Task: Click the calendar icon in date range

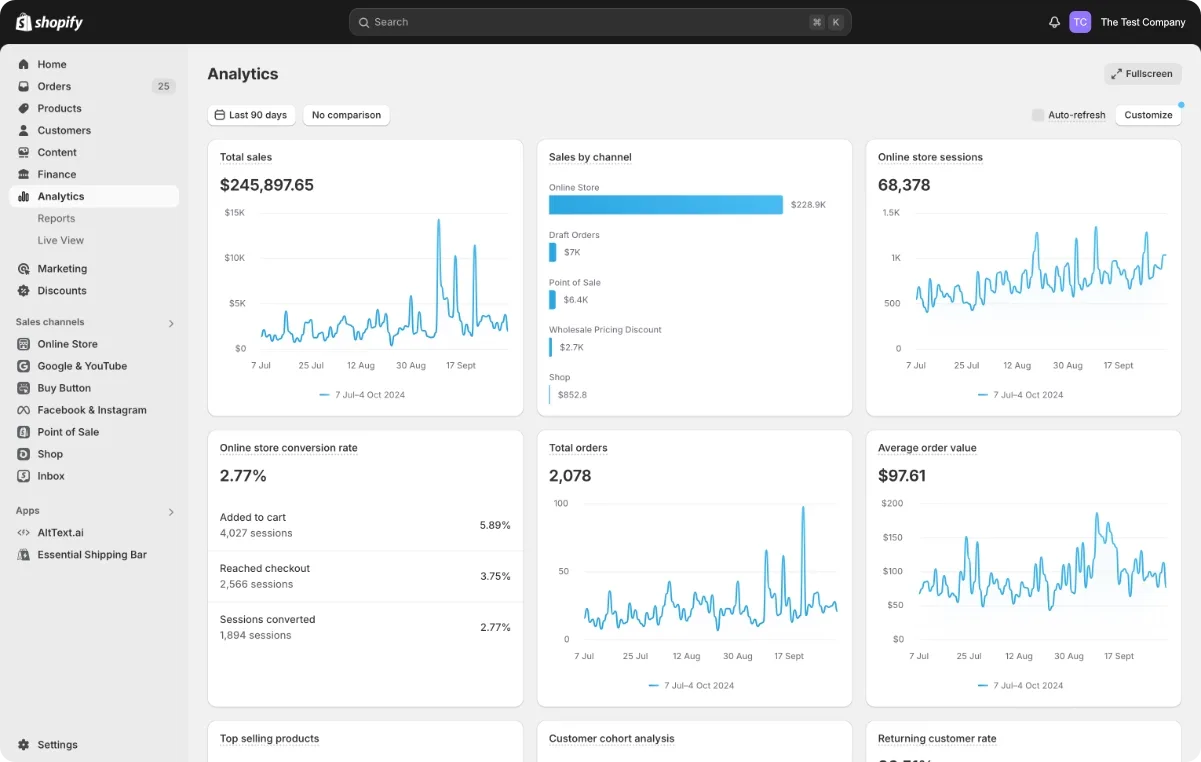Action: 220,115
